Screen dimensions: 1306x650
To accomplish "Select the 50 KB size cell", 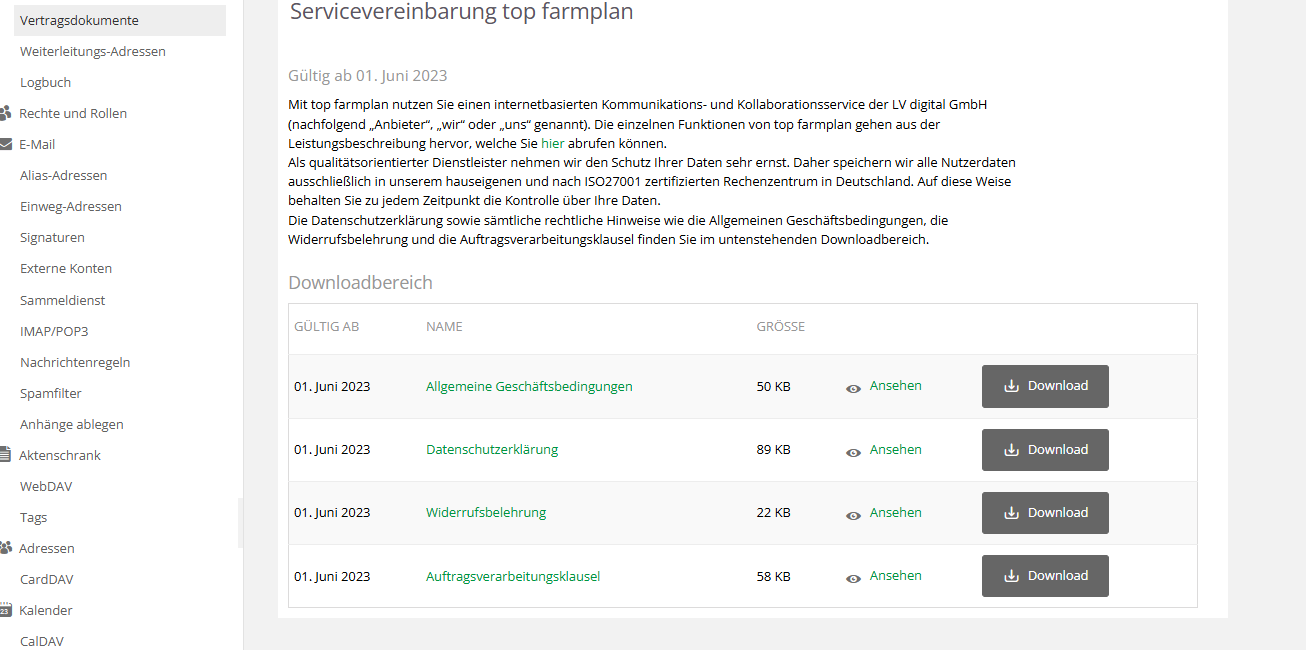I will point(774,386).
